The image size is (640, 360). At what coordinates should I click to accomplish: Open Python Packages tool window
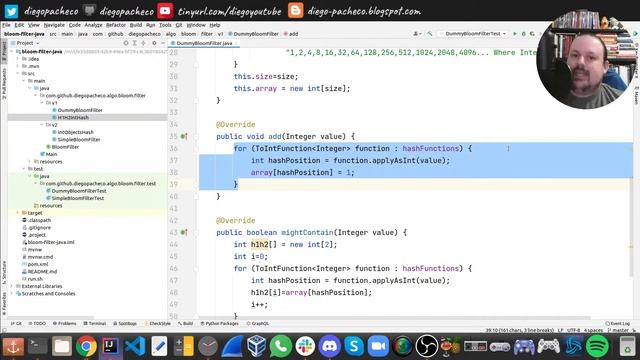[220, 323]
